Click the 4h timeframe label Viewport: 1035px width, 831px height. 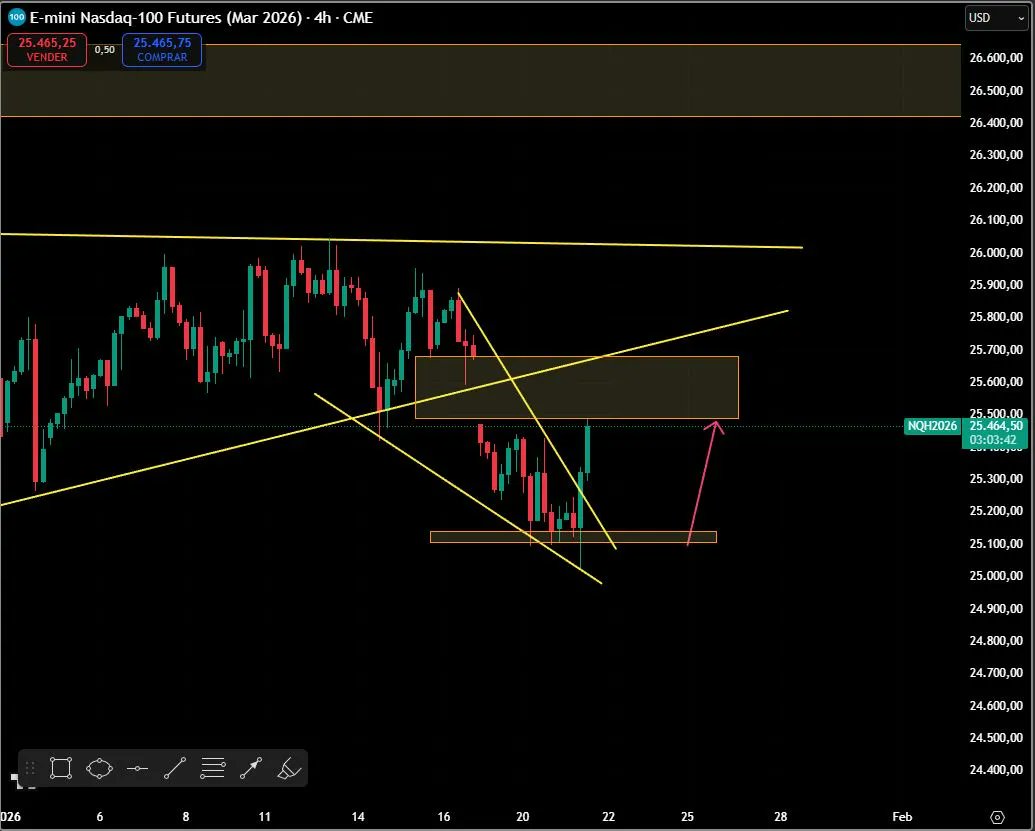point(322,17)
